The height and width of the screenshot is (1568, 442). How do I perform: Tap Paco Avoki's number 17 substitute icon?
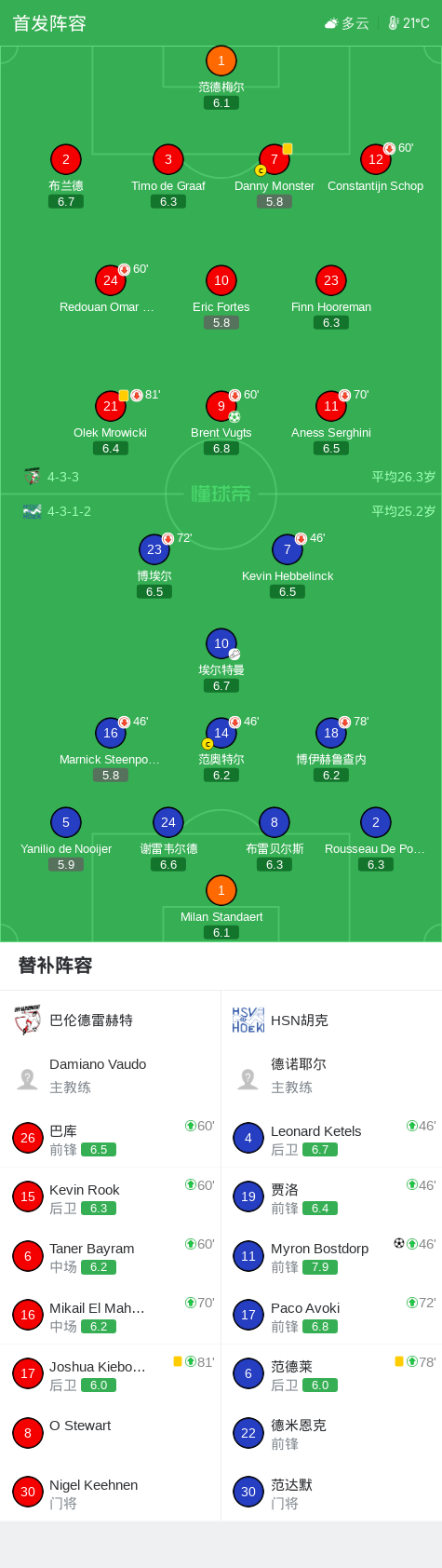pos(248,1315)
